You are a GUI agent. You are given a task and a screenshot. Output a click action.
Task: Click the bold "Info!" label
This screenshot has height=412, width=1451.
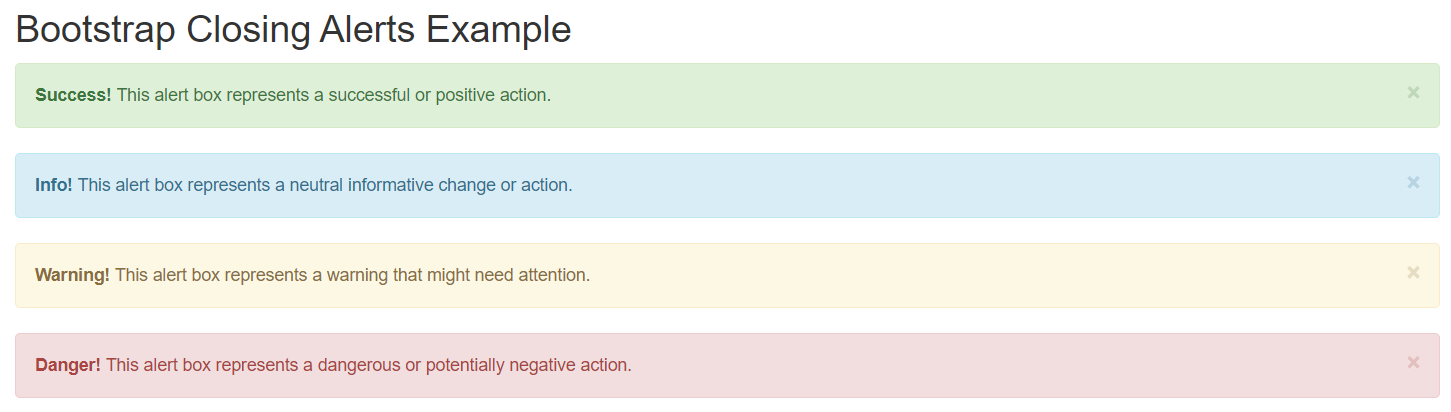pos(54,185)
